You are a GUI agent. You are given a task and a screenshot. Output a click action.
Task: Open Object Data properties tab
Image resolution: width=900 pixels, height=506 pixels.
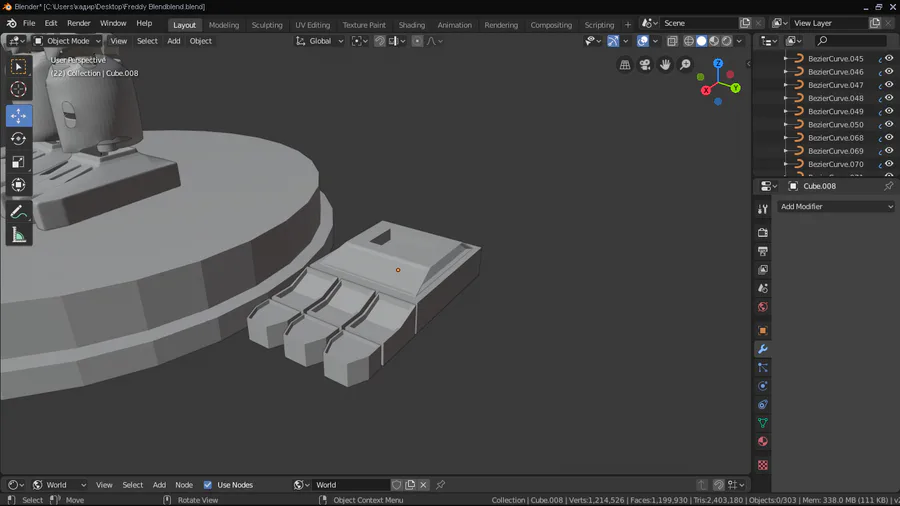click(763, 423)
